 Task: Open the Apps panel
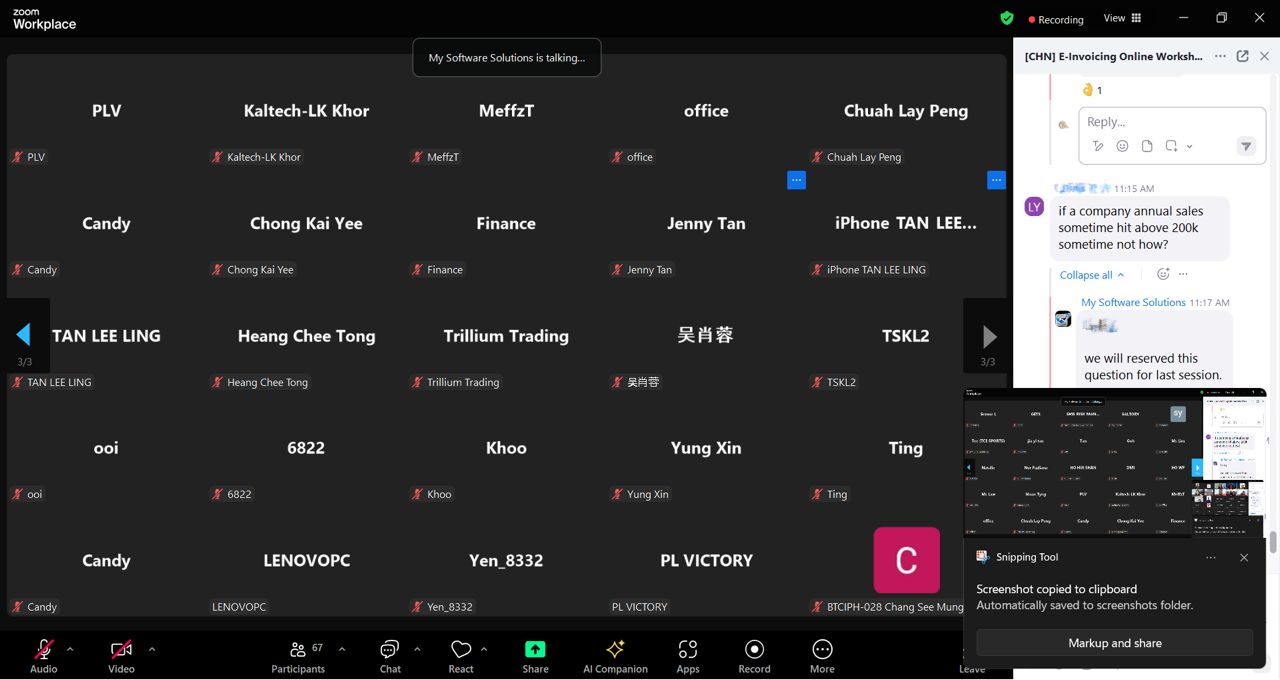click(688, 655)
